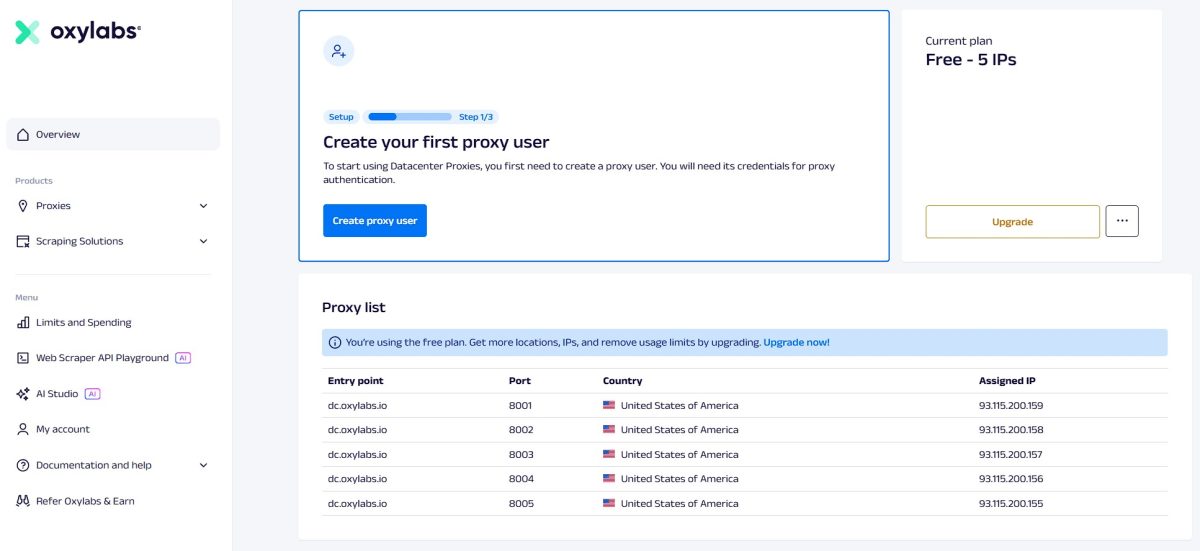This screenshot has height=551, width=1200.
Task: Click the Proxies location pin icon
Action: tap(23, 206)
